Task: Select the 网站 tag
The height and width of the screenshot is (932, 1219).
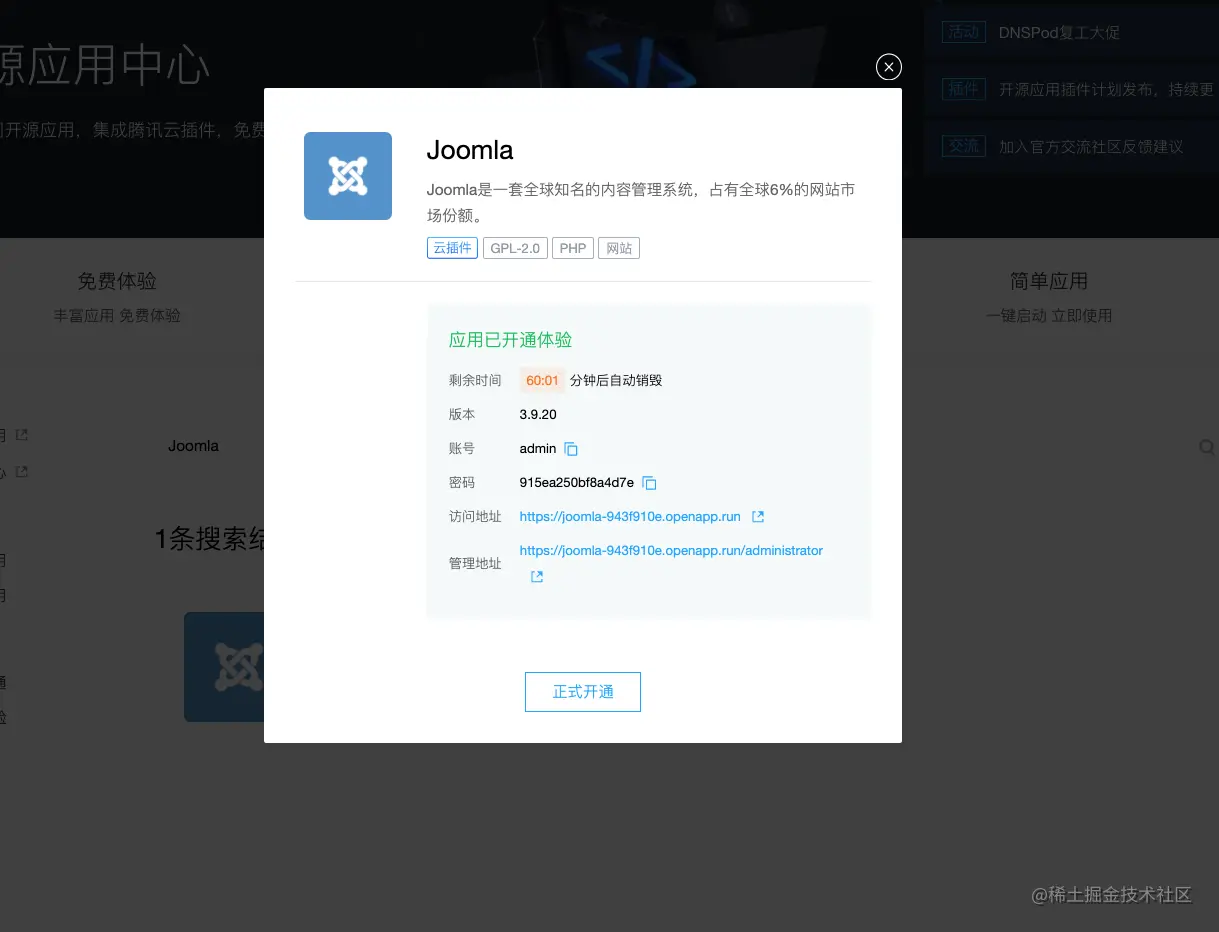Action: tap(618, 247)
